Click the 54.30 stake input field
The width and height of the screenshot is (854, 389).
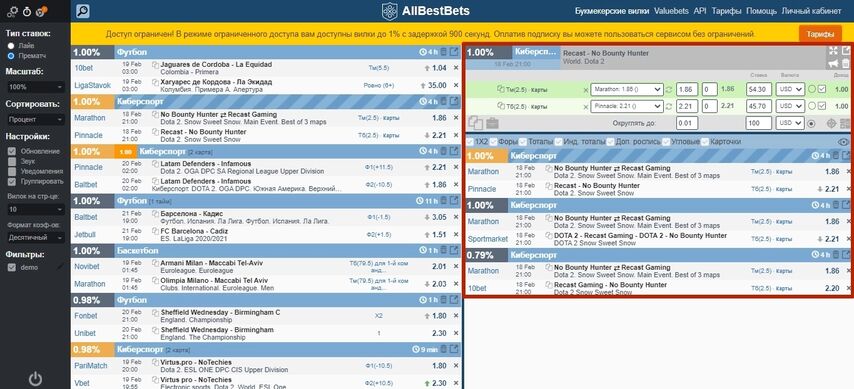coord(759,89)
